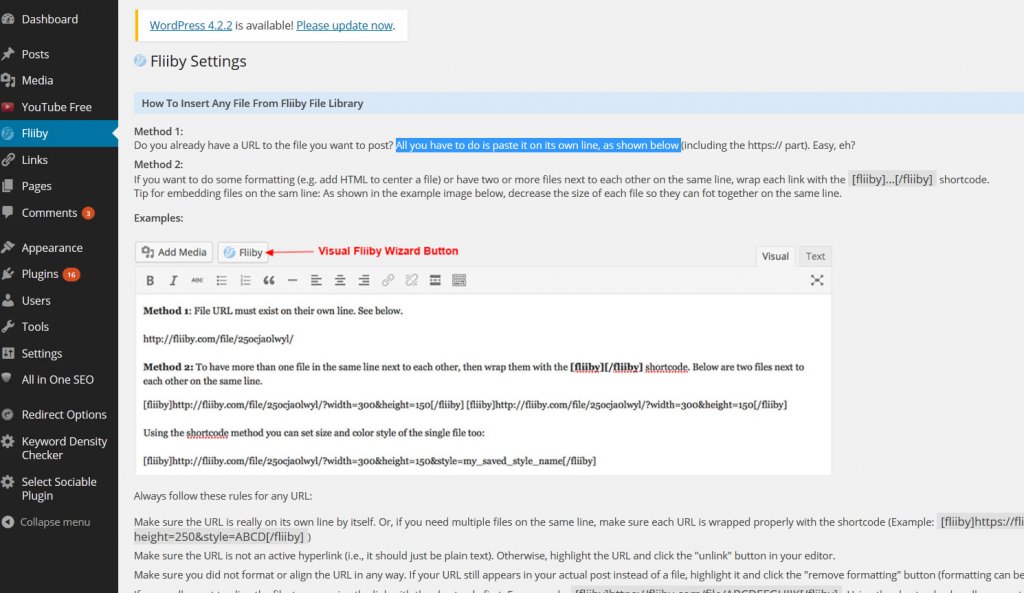1024x593 pixels.
Task: Click the Fliiby wizard button
Action: pyautogui.click(x=243, y=252)
